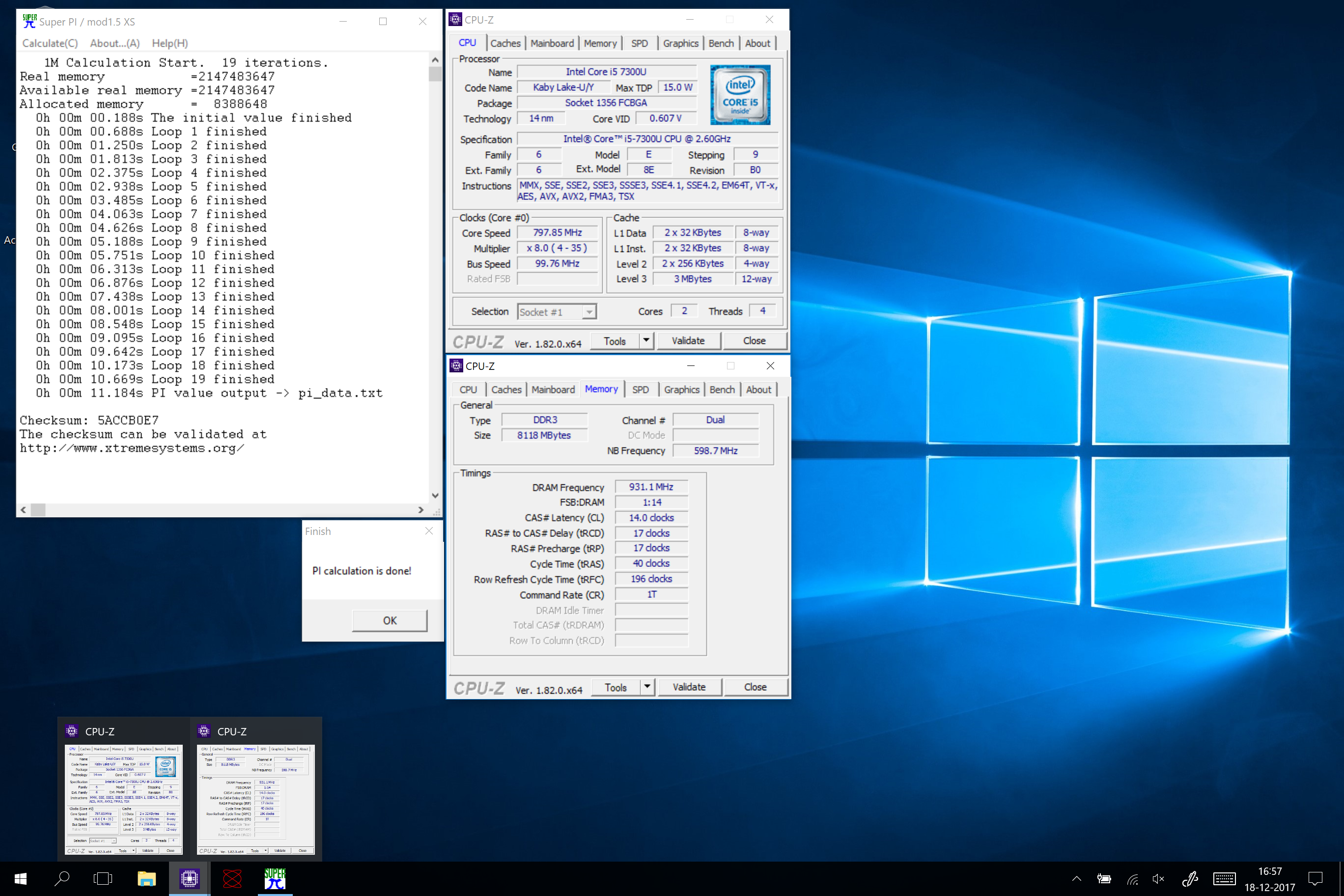Click the Super PI title bar icon

tap(29, 21)
